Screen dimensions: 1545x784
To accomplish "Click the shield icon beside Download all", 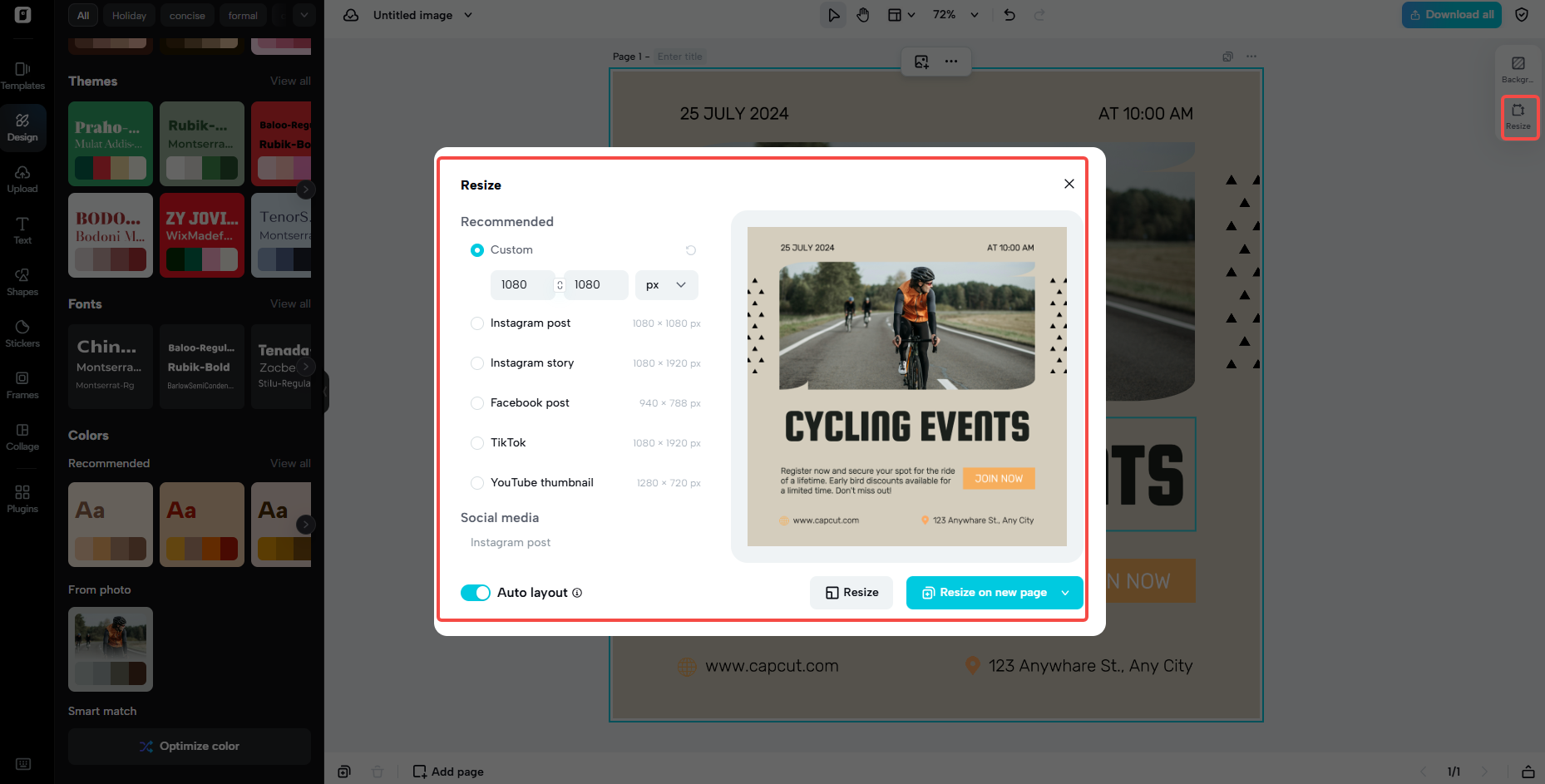I will coord(1522,15).
